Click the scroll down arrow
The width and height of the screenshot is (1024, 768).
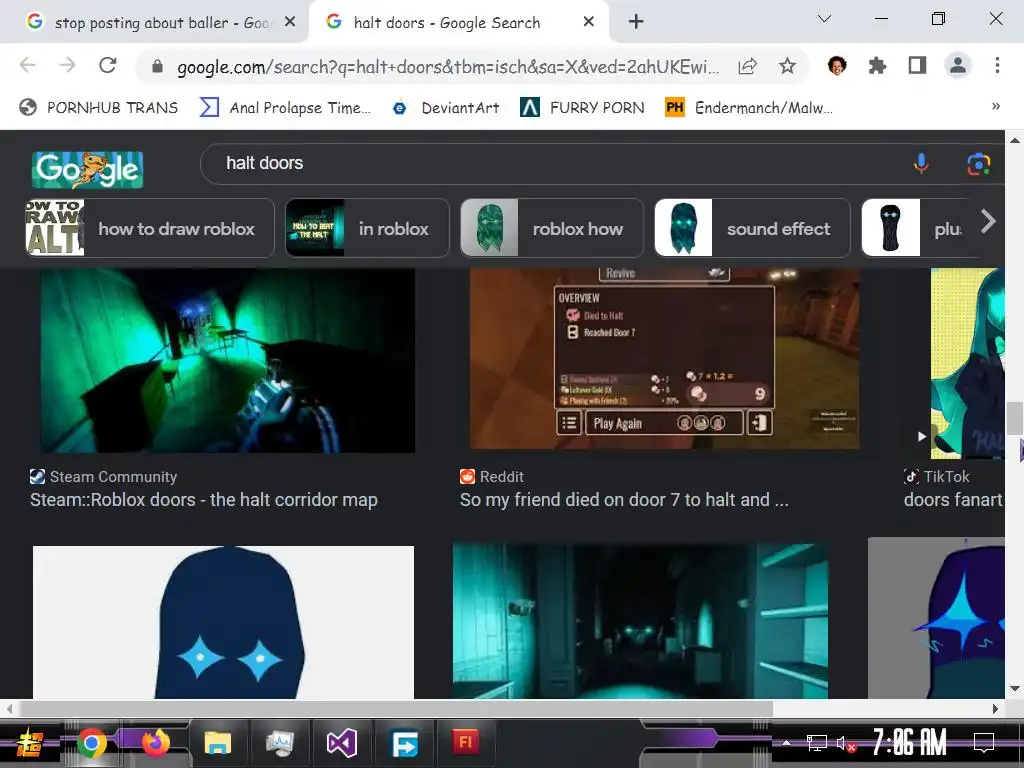pos(1014,689)
